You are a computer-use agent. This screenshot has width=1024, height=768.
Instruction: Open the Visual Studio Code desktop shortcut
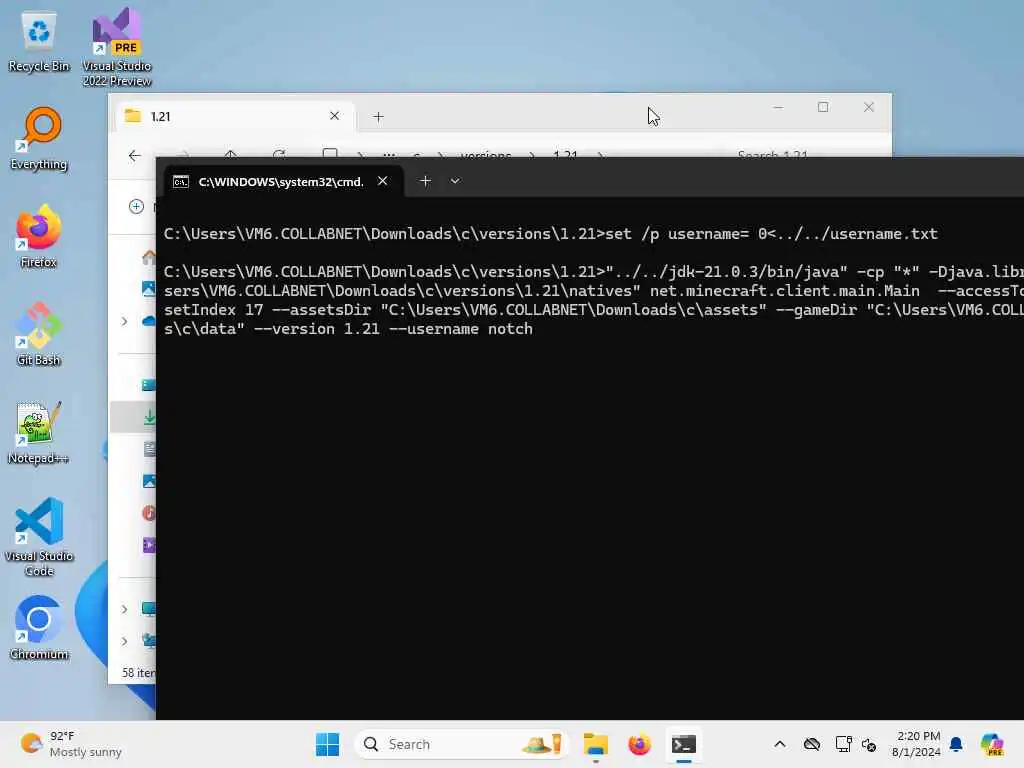coord(39,537)
